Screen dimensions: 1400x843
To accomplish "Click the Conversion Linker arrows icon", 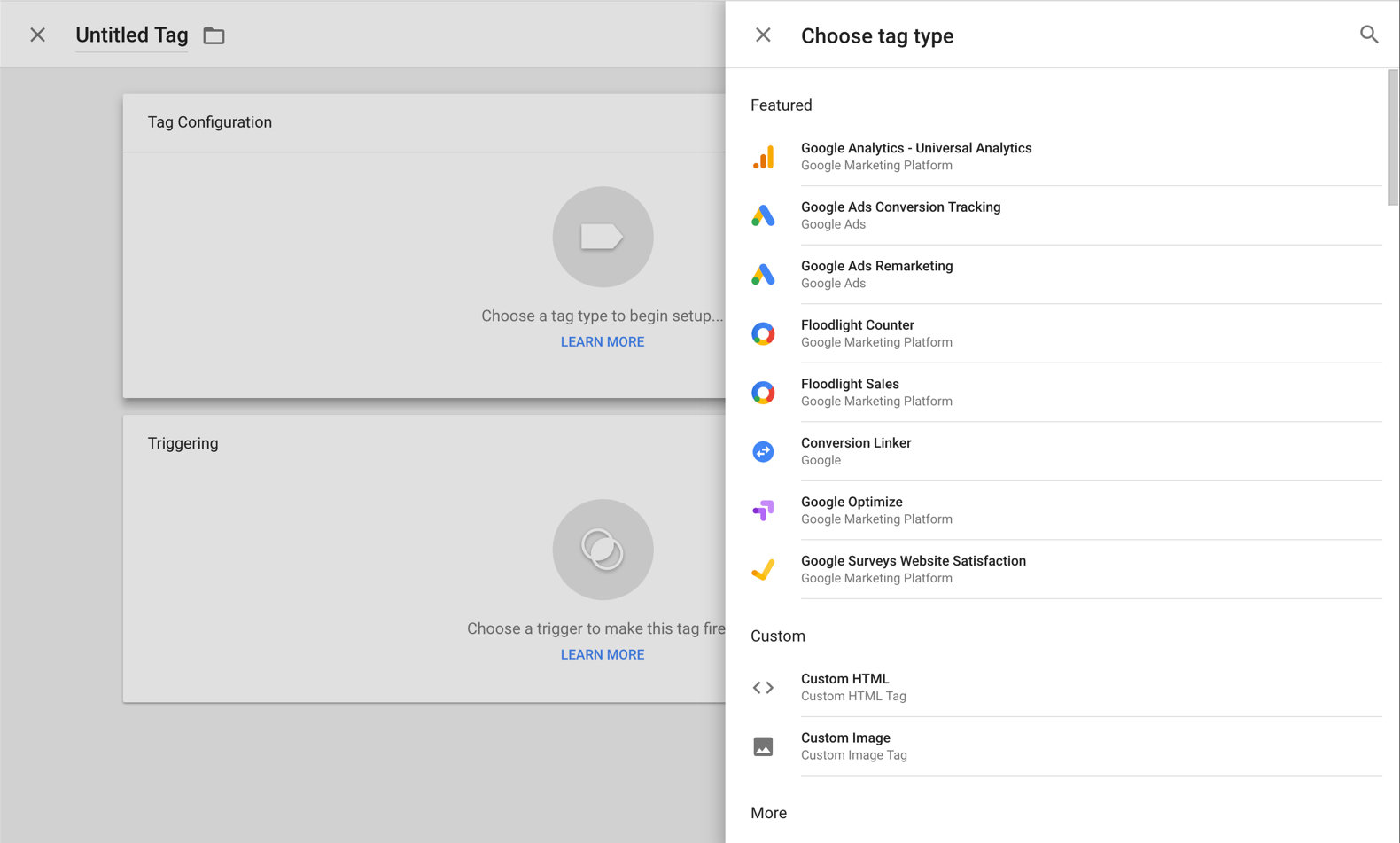I will pyautogui.click(x=763, y=451).
